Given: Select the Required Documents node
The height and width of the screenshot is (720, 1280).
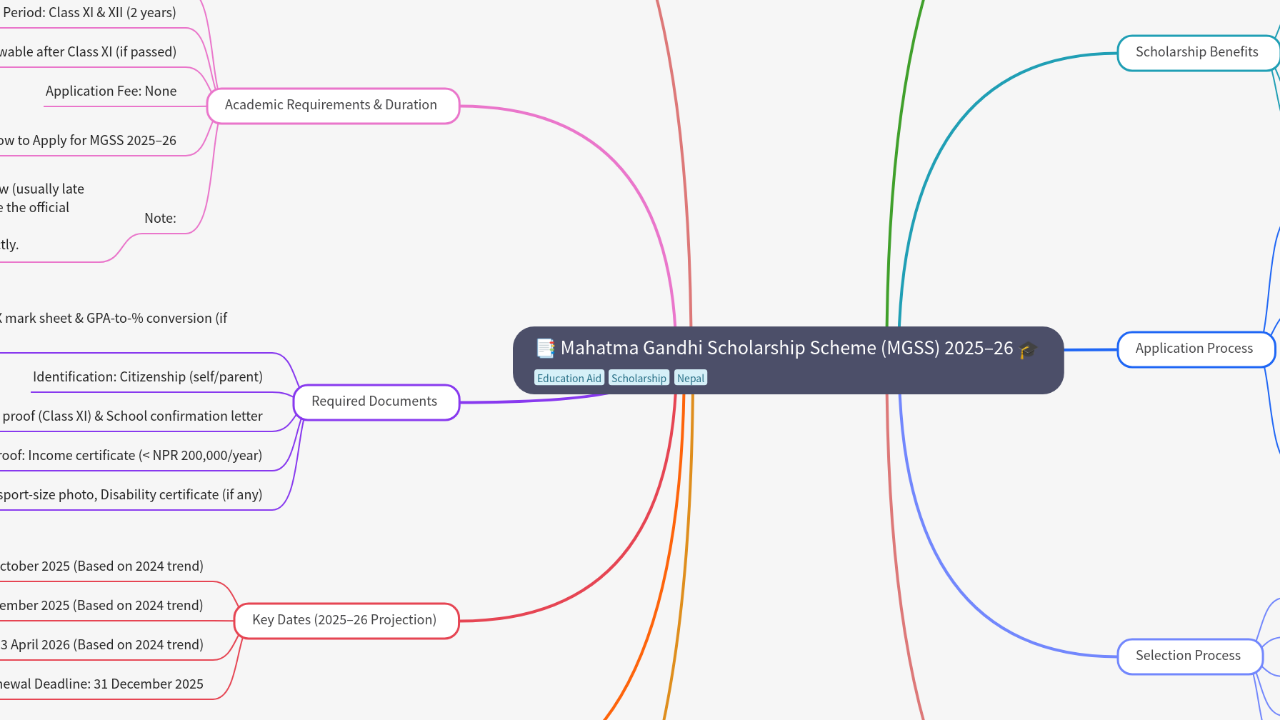Looking at the screenshot, I should point(374,401).
